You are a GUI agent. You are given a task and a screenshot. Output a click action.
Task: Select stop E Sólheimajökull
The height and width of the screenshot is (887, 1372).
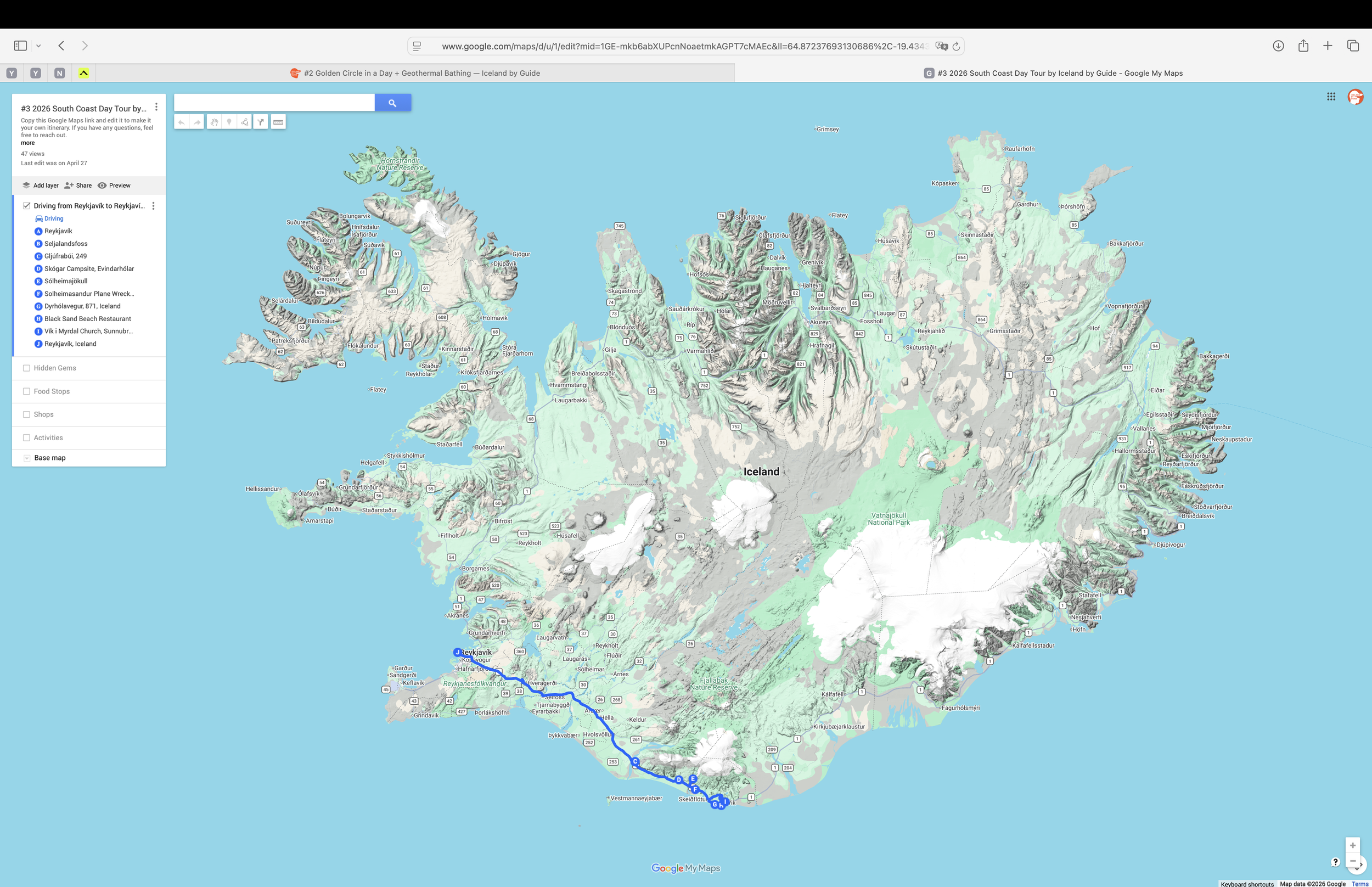click(x=66, y=281)
